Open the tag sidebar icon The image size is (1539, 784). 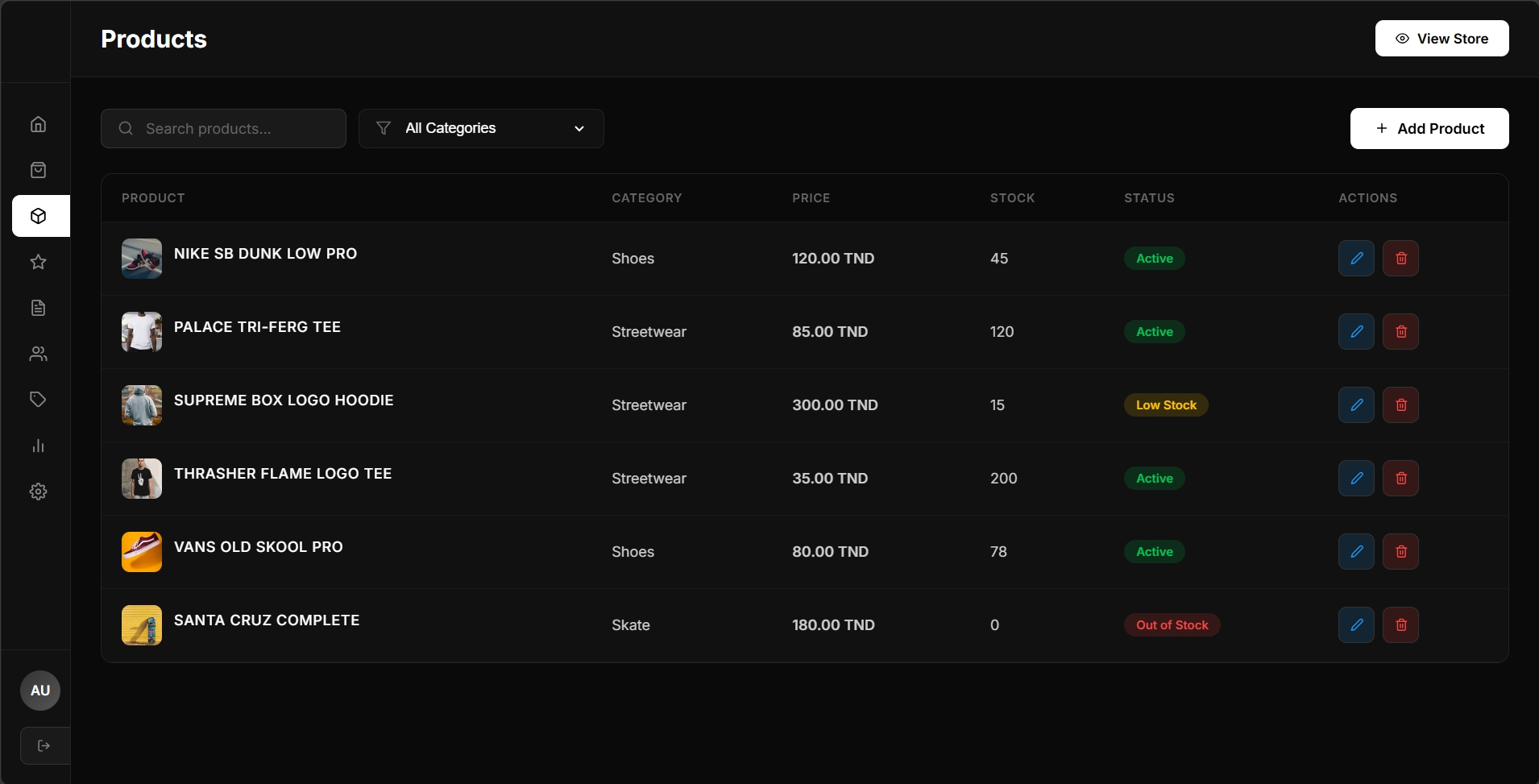click(38, 400)
